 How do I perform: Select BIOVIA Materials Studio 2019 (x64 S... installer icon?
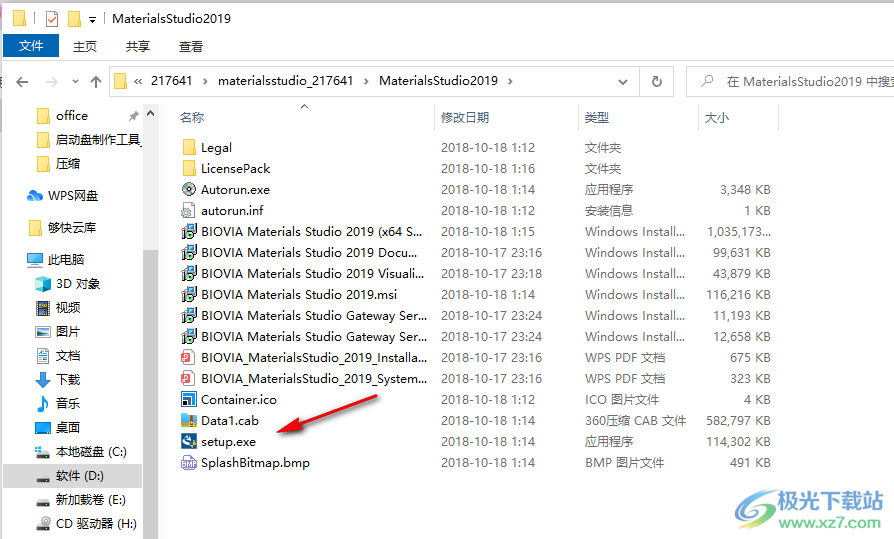(189, 232)
